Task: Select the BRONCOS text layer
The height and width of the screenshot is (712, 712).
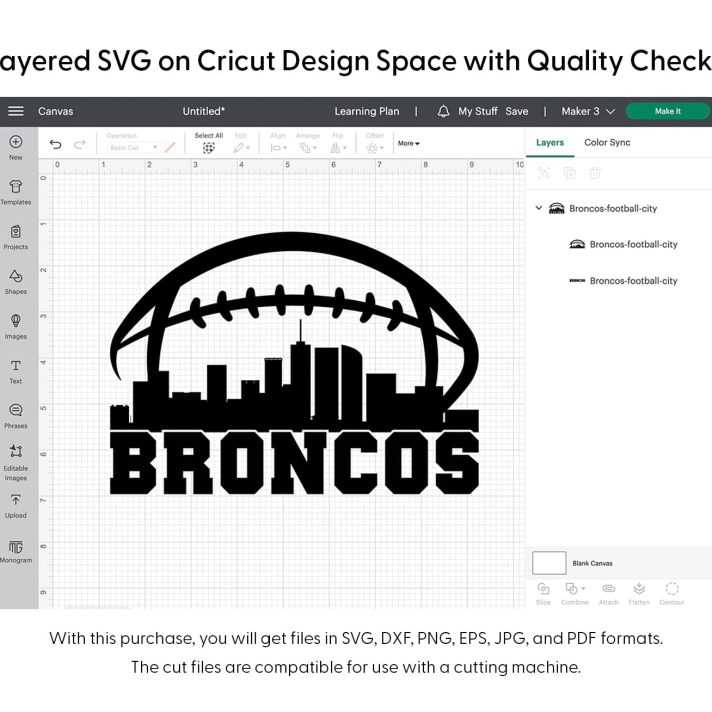Action: click(x=623, y=281)
